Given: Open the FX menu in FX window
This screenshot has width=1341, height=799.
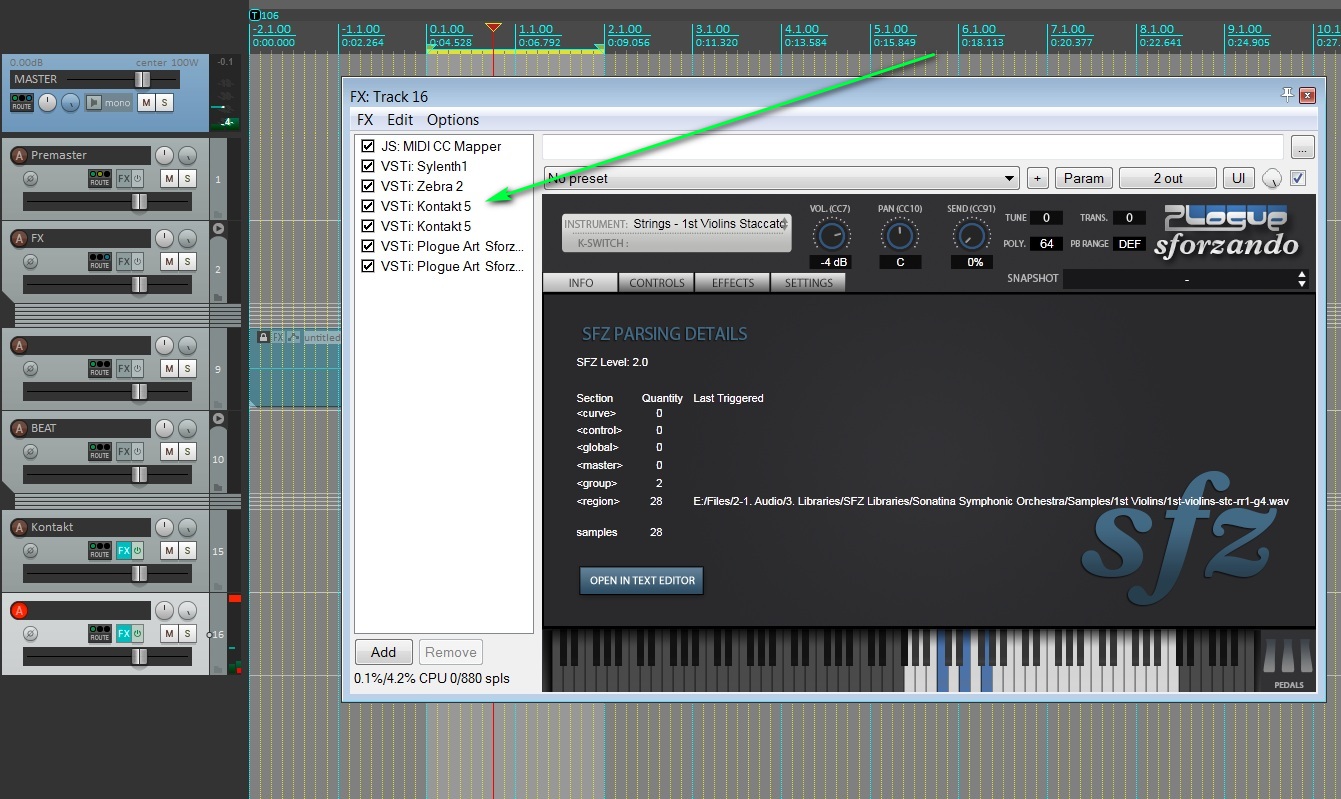Looking at the screenshot, I should [365, 120].
